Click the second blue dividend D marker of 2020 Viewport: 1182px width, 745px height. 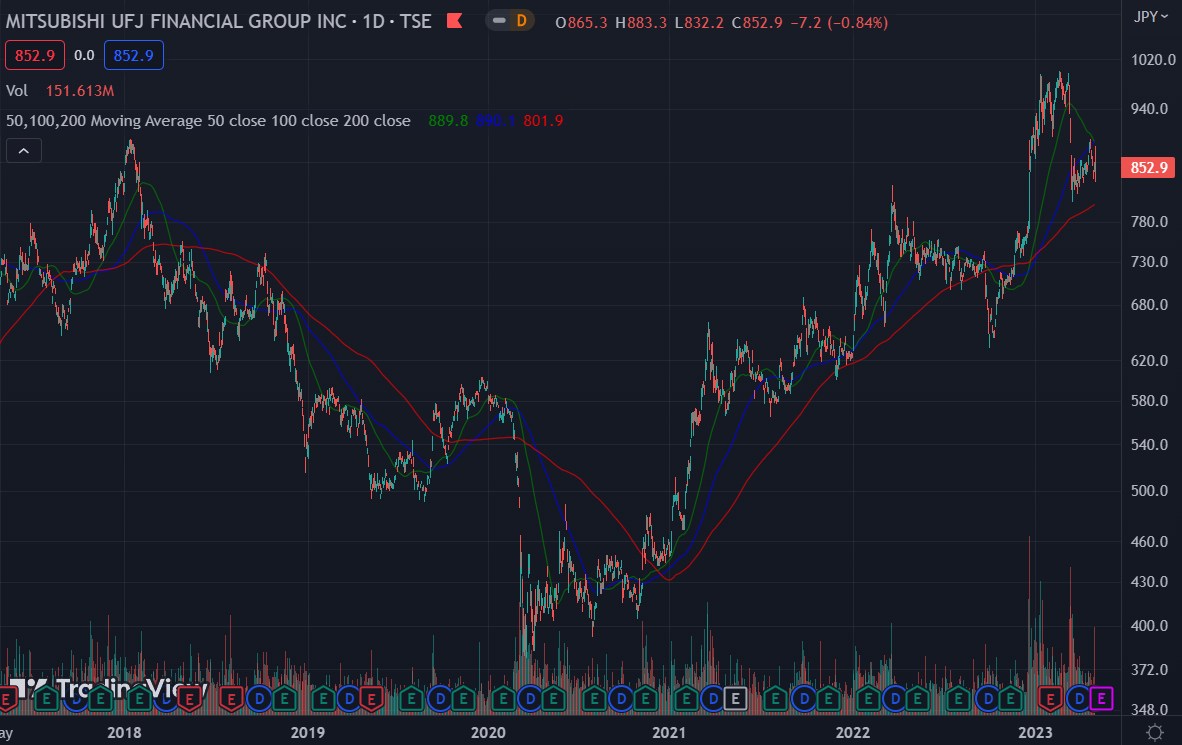621,699
